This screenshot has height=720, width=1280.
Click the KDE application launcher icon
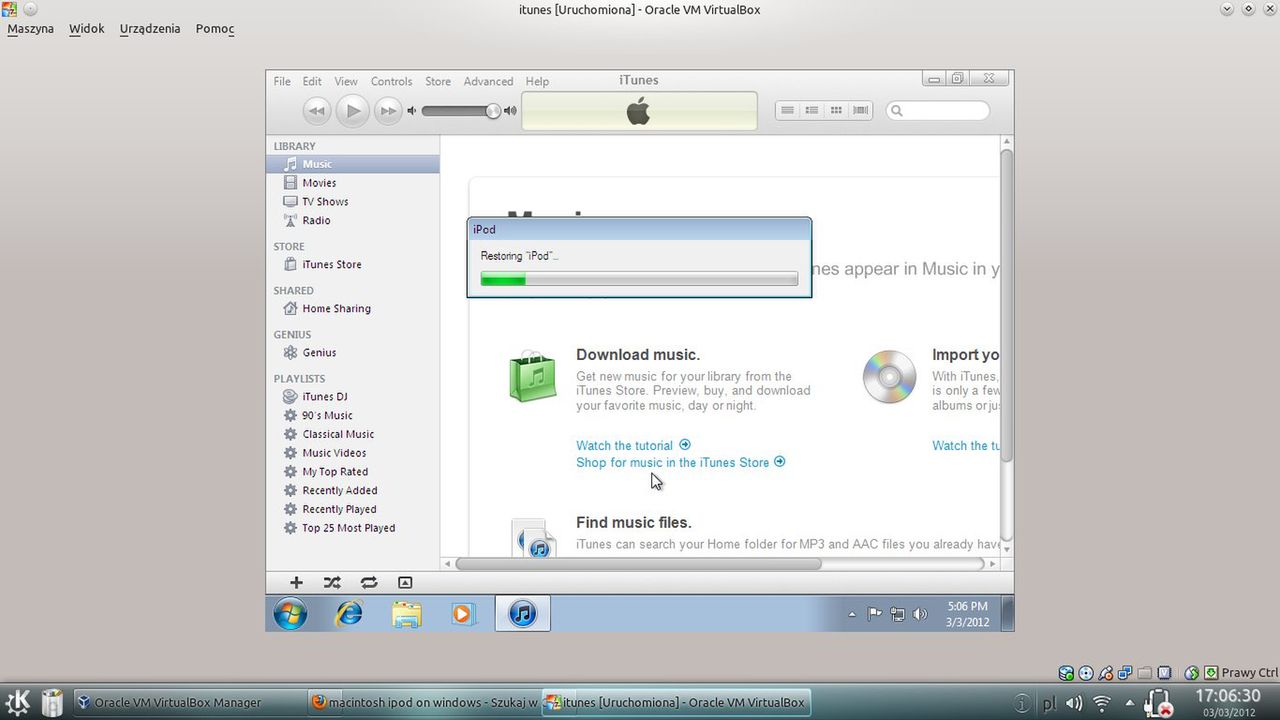(x=17, y=702)
